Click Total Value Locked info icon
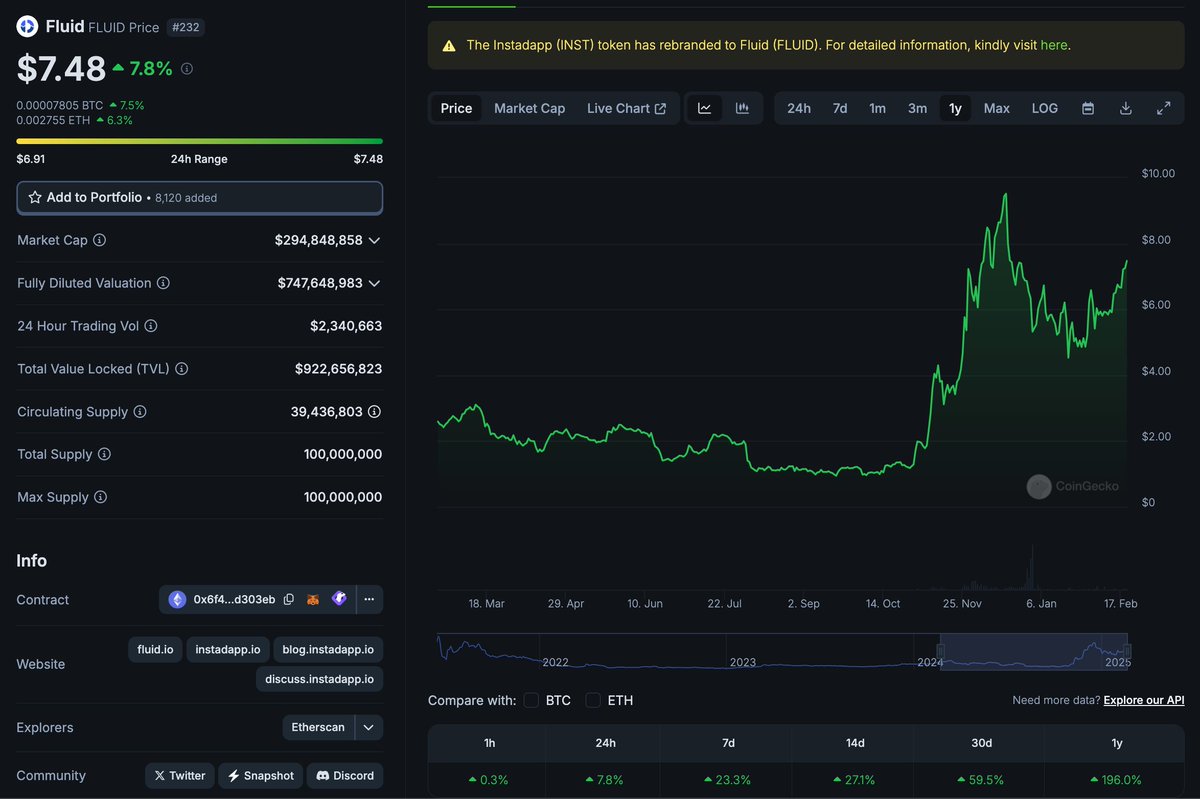Image resolution: width=1200 pixels, height=799 pixels. (182, 369)
